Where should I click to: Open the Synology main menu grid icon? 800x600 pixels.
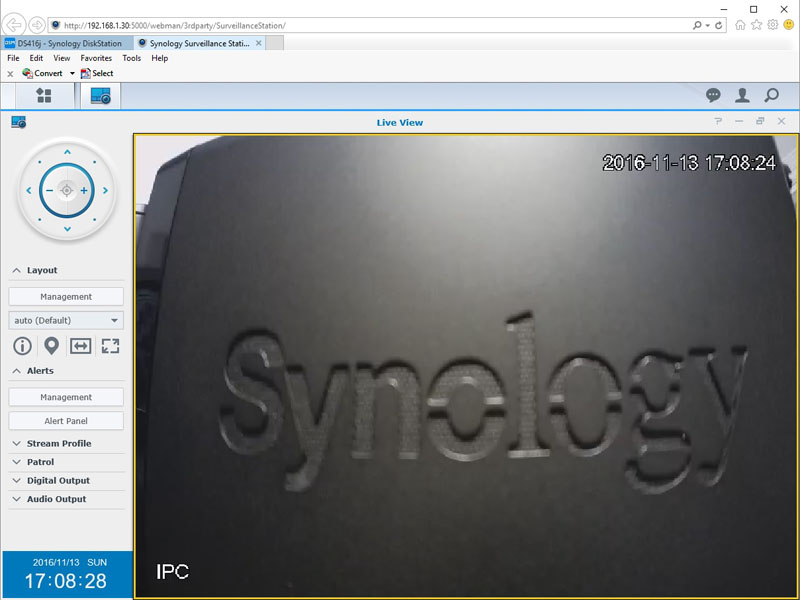pos(44,95)
